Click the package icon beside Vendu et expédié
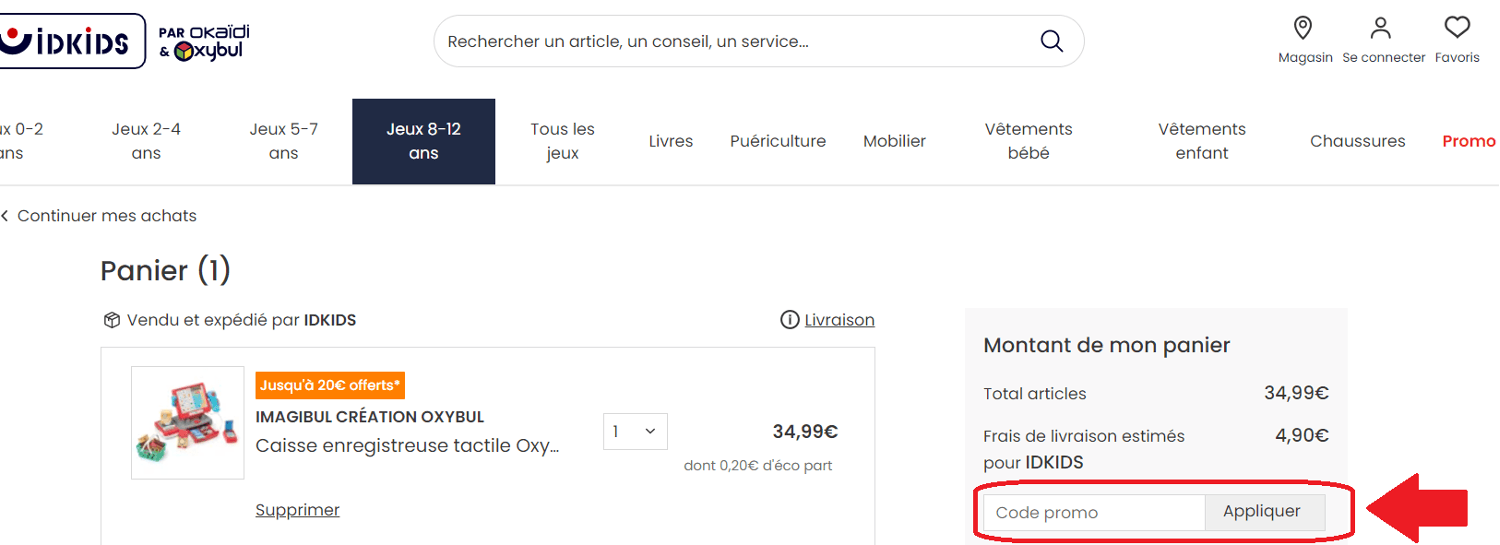The width and height of the screenshot is (1500, 545). [x=112, y=320]
